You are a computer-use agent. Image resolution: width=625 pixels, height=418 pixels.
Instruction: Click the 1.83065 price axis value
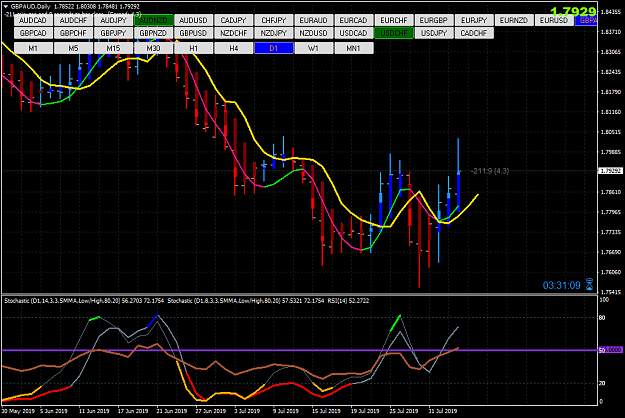tap(611, 52)
